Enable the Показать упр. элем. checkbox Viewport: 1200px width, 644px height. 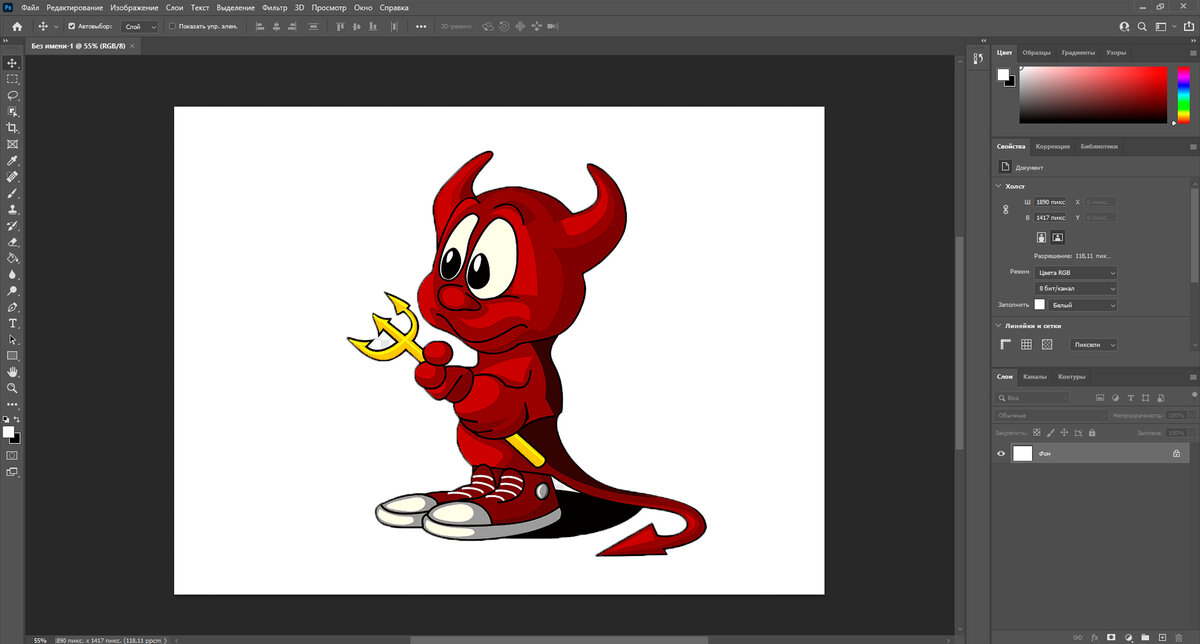[172, 27]
